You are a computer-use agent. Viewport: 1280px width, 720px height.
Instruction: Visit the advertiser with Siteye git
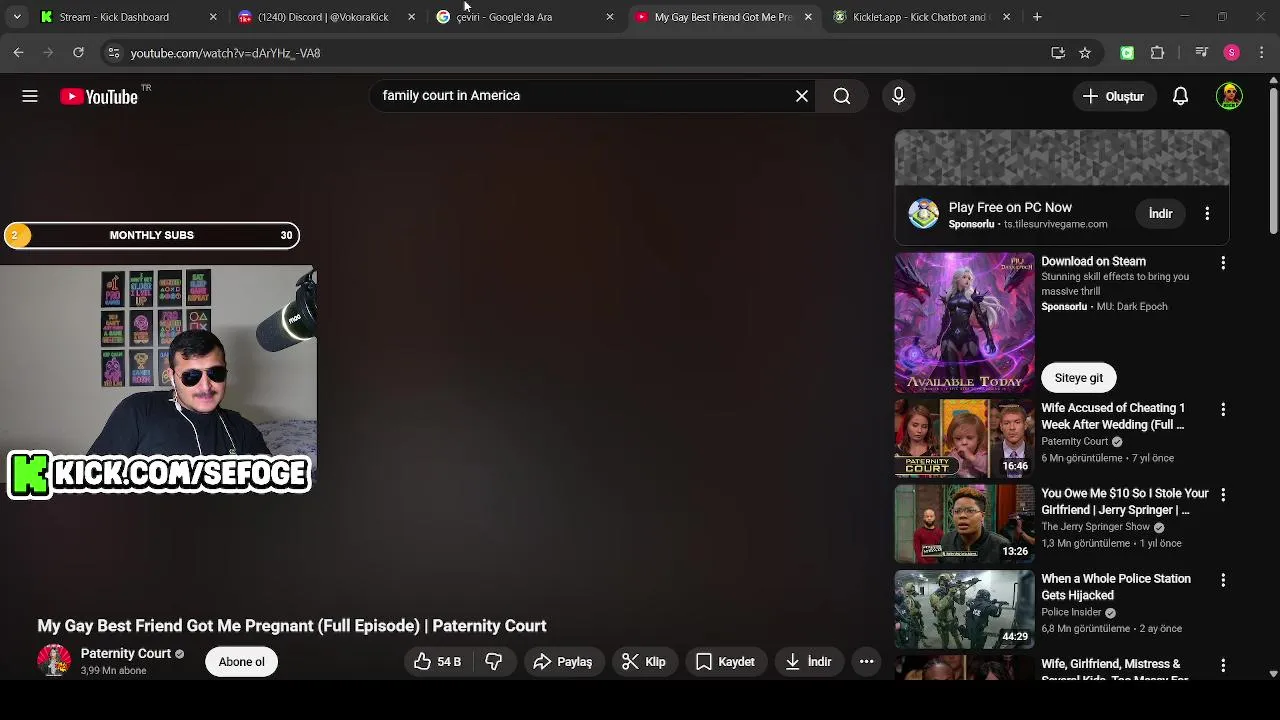point(1079,378)
